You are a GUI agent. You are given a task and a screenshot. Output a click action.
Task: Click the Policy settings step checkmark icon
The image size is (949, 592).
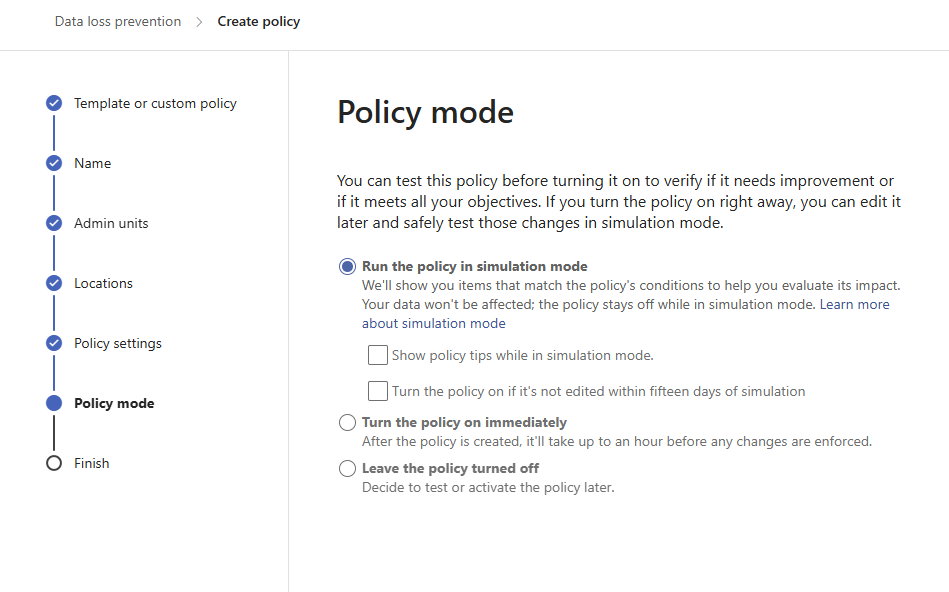tap(54, 343)
